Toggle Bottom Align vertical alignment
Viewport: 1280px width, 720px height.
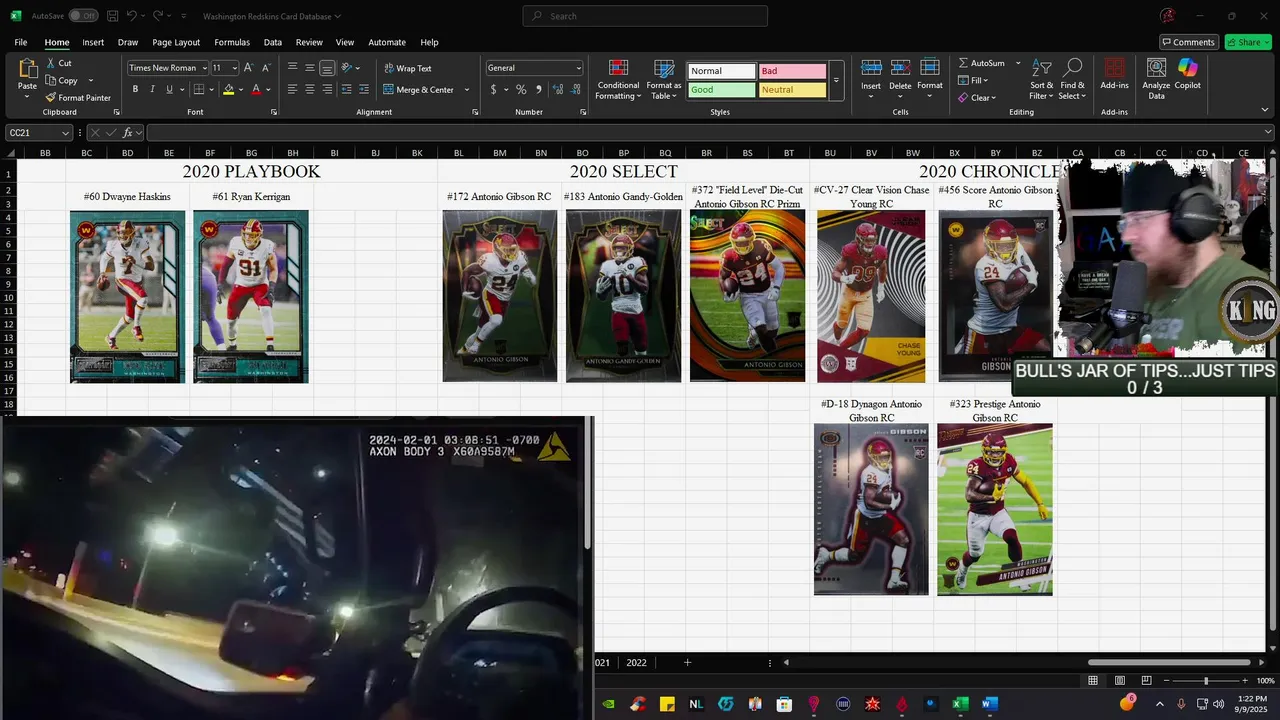pyautogui.click(x=327, y=68)
